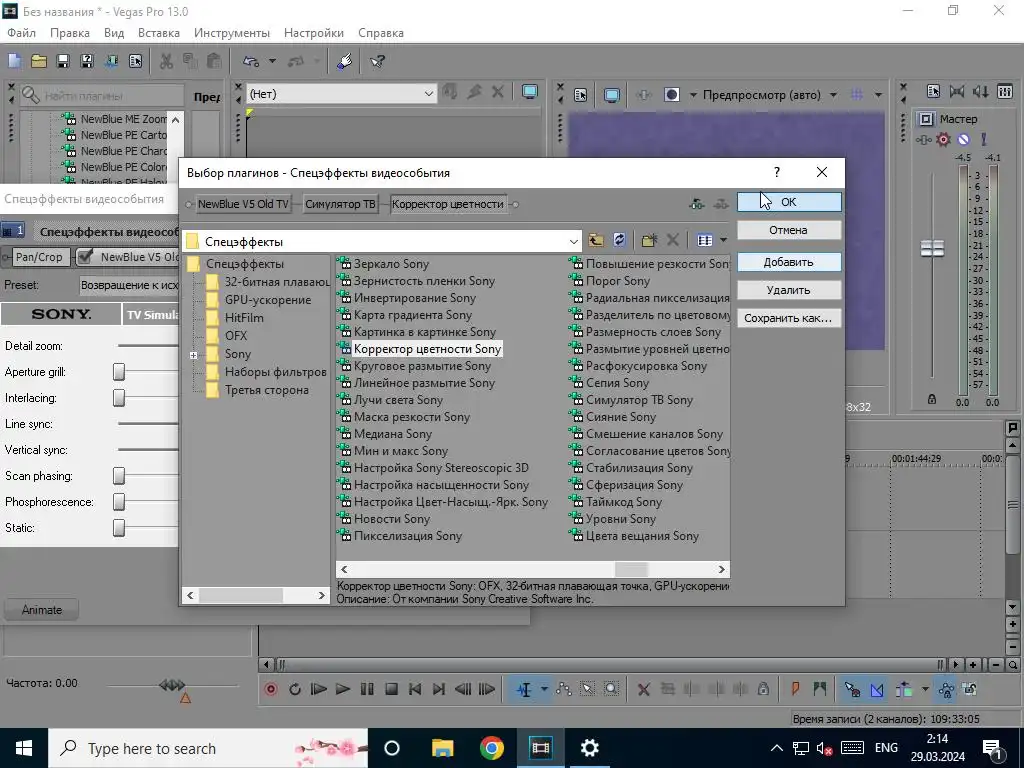1024x768 pixels.
Task: Open the Инструменты menu
Action: coord(232,33)
